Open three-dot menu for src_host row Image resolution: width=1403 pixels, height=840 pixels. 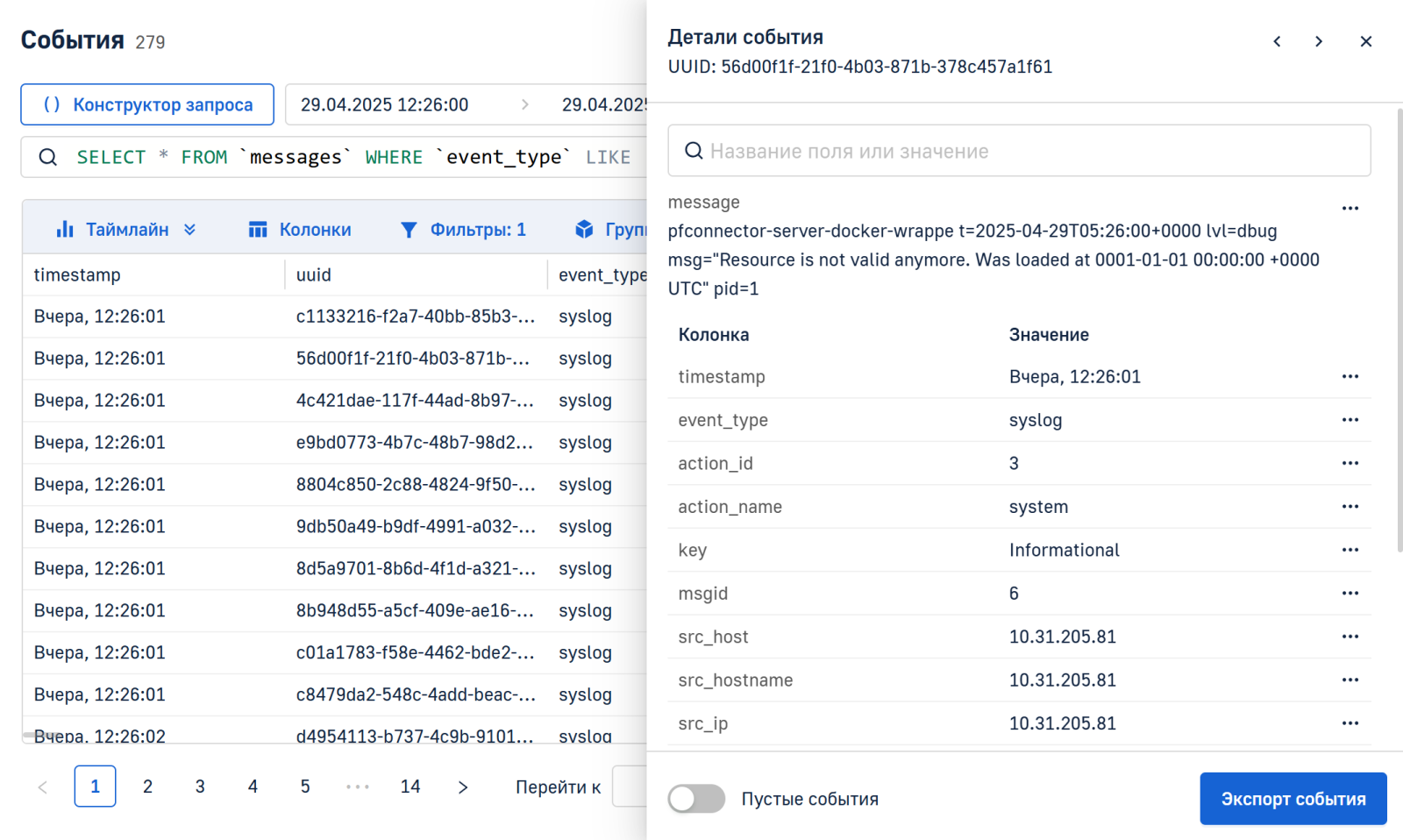click(x=1350, y=637)
